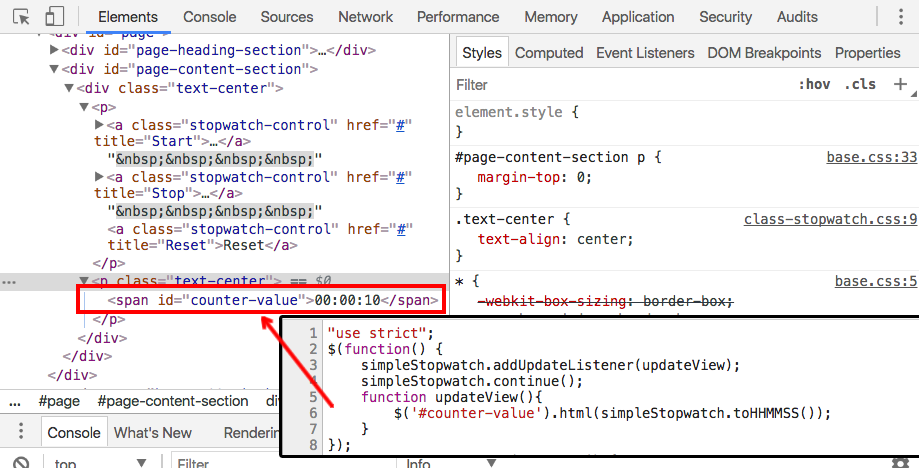Image resolution: width=919 pixels, height=468 pixels.
Task: Open the Info log level dropdown
Action: click(x=451, y=463)
